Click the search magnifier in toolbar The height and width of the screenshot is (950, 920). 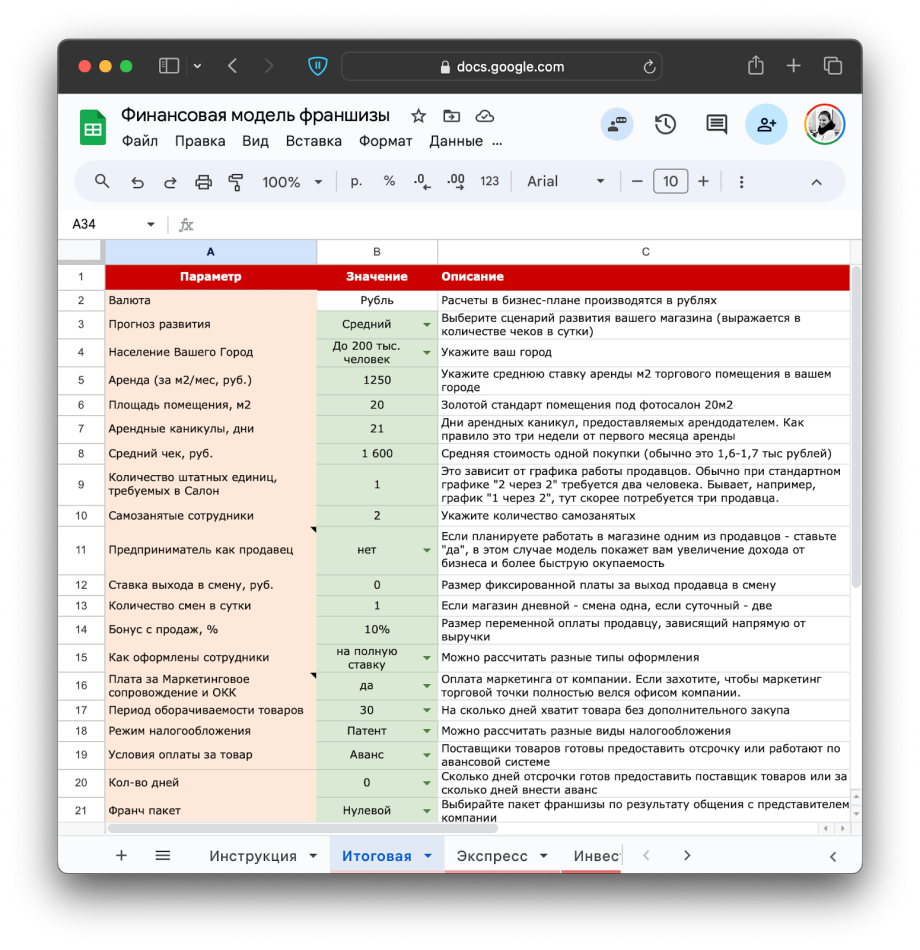[x=102, y=181]
